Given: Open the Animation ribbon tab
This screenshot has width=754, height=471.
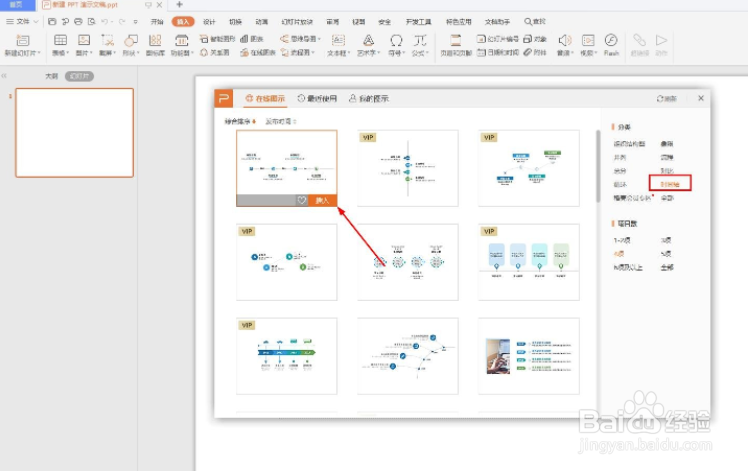Looking at the screenshot, I should point(262,22).
